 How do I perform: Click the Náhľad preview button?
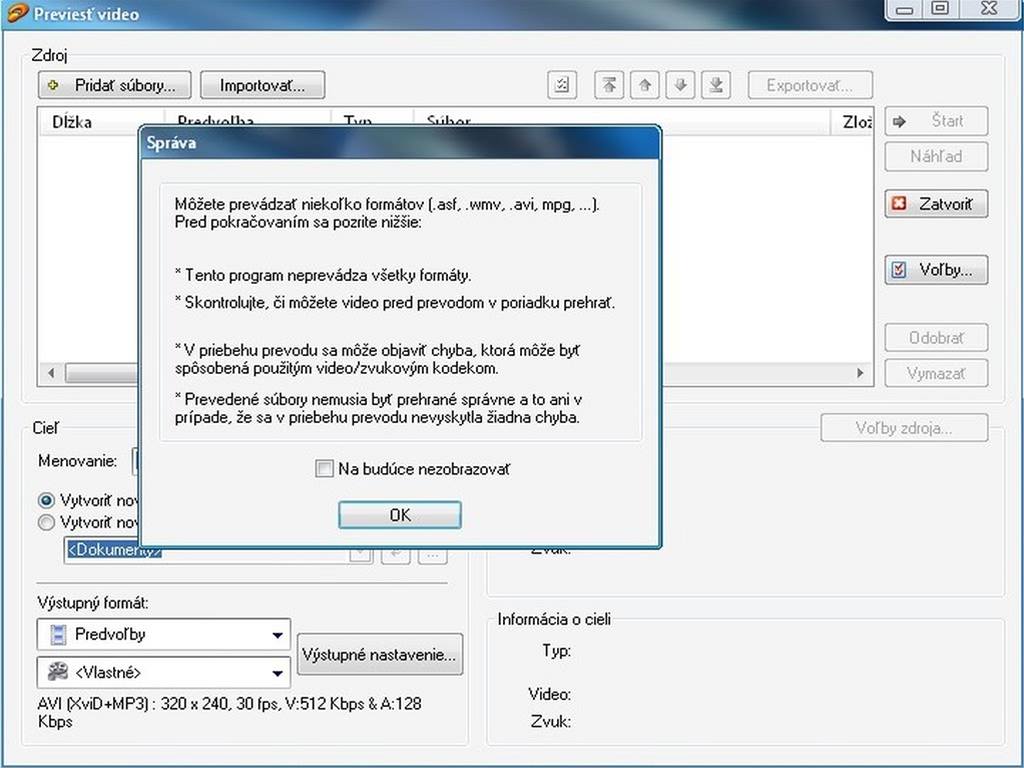[x=936, y=157]
